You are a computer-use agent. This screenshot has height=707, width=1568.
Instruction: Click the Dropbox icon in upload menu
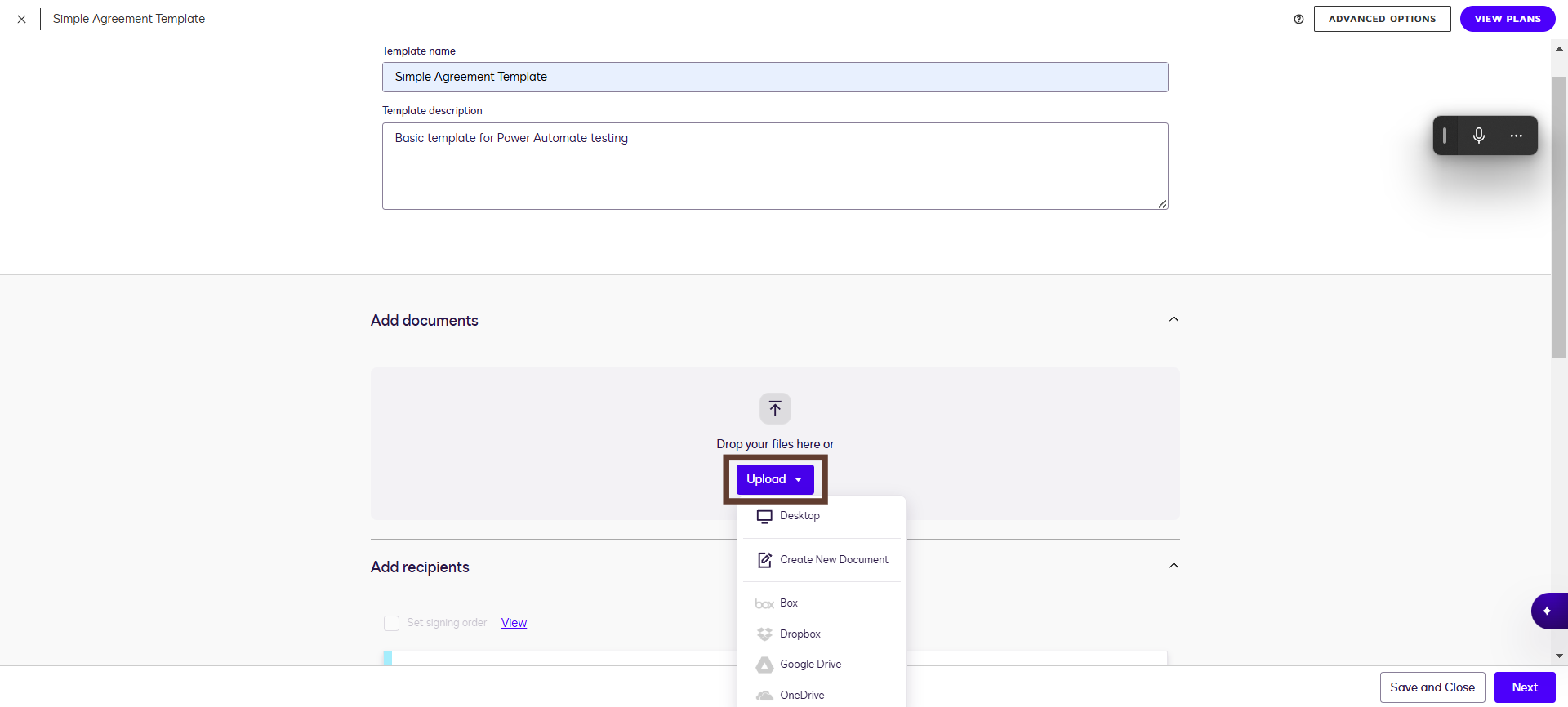point(764,634)
